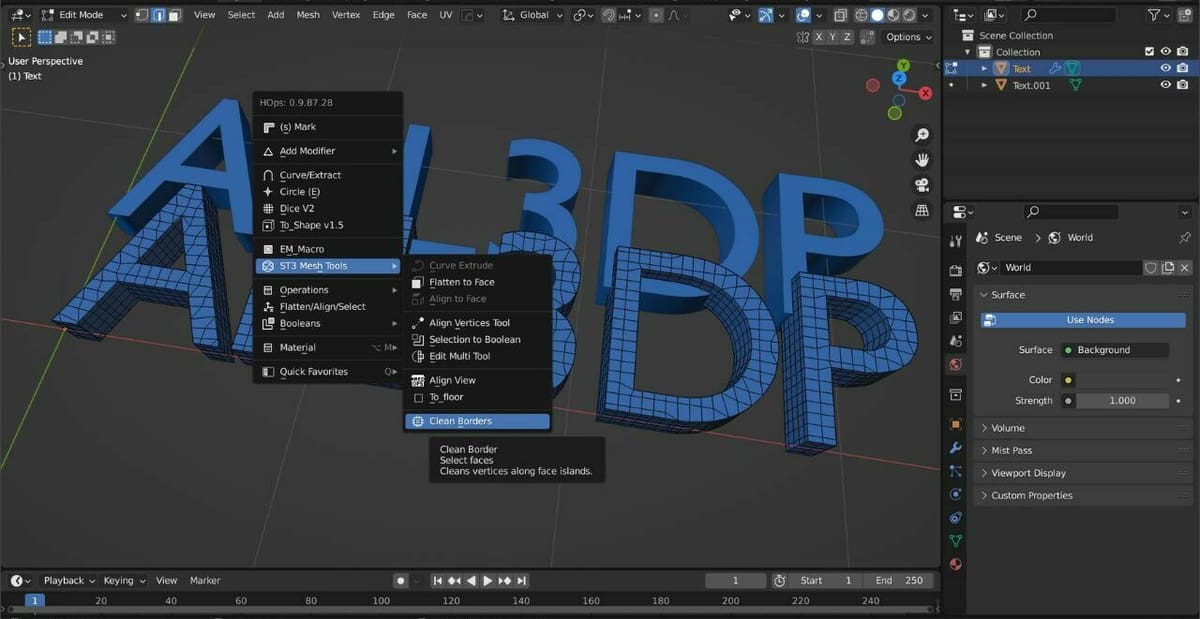Toggle Collection exclude checkbox in outliner
Viewport: 1200px width, 619px height.
point(1150,52)
